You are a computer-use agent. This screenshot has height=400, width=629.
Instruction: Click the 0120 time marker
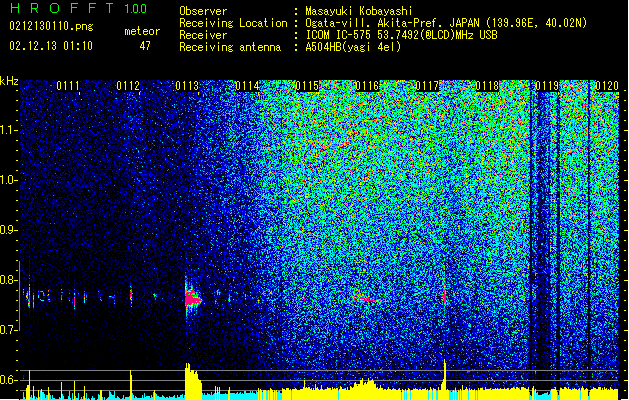click(607, 86)
